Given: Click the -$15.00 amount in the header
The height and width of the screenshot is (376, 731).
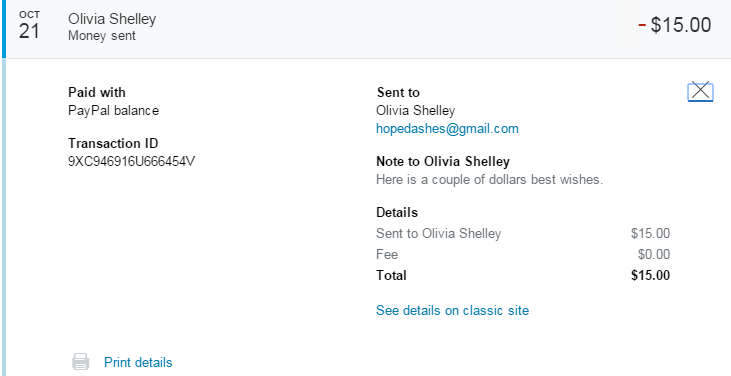Looking at the screenshot, I should 675,25.
